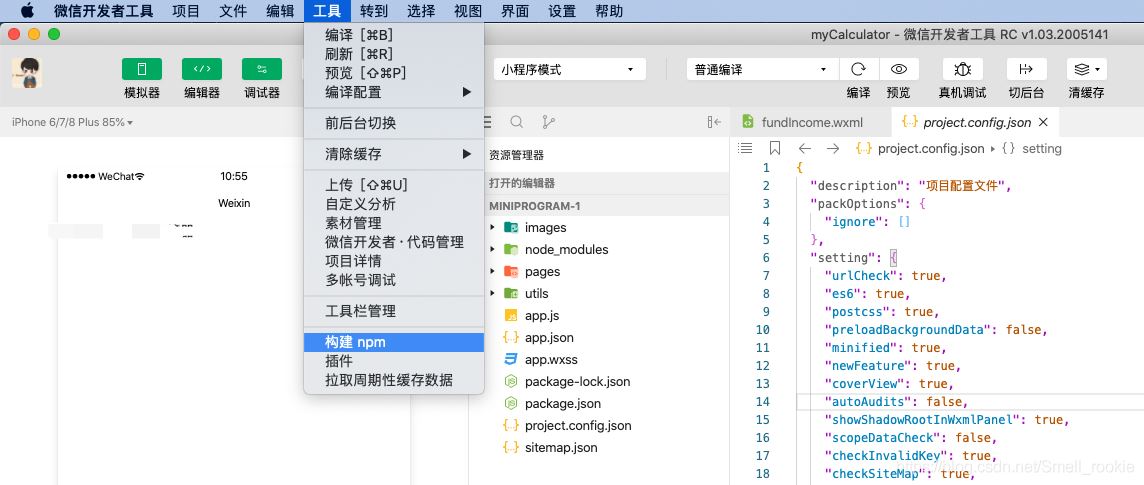The height and width of the screenshot is (485, 1144).
Task: Choose 插件 menu item
Action: click(394, 361)
